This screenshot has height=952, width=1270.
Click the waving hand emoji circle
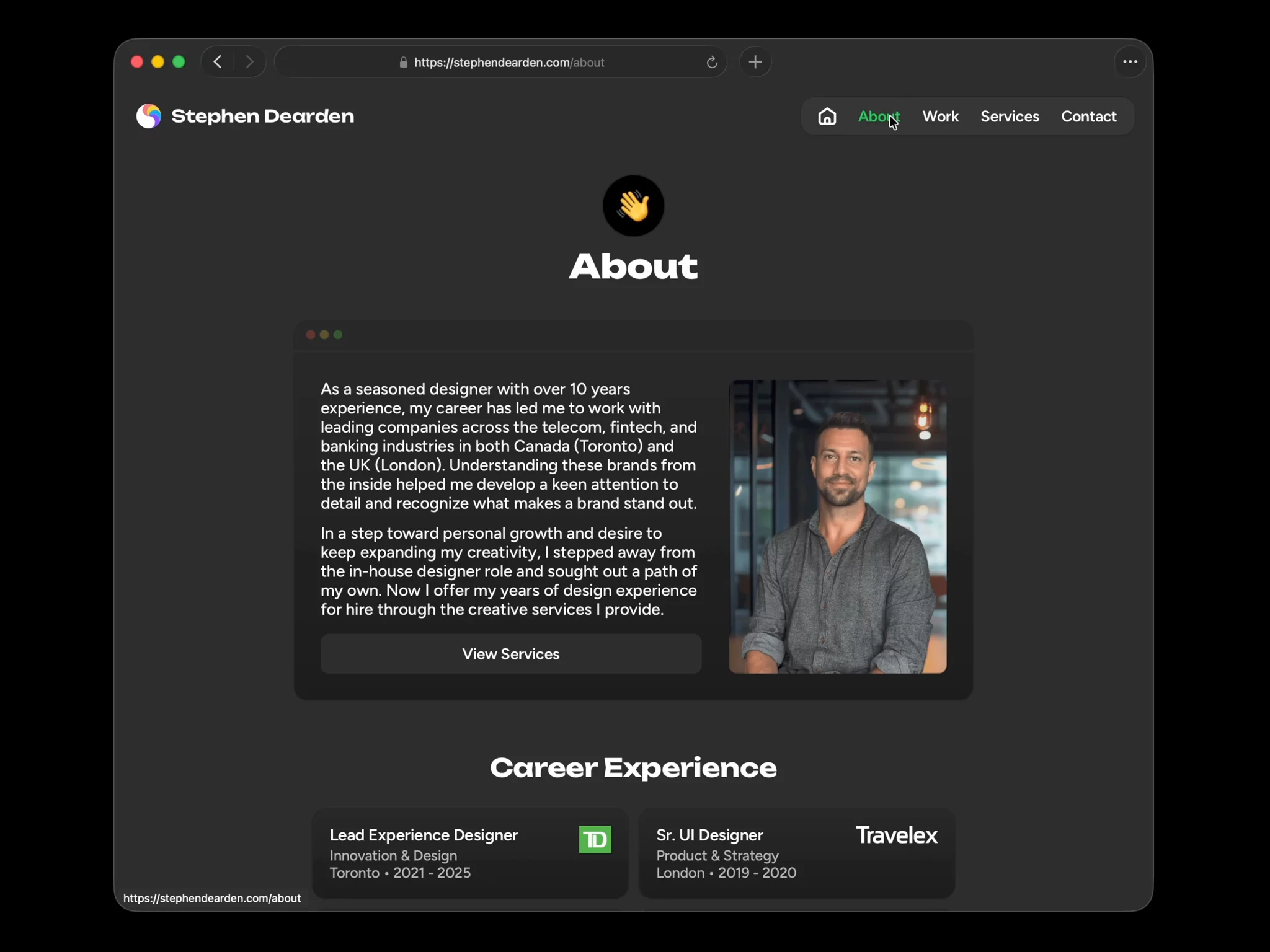point(633,206)
